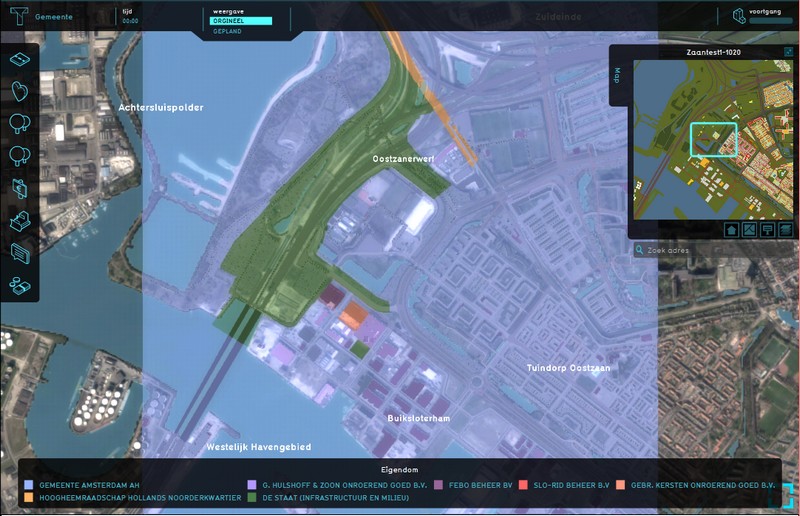Screen dimensions: 800x516
Task: Toggle the minimap expand icon
Action: tap(789, 52)
